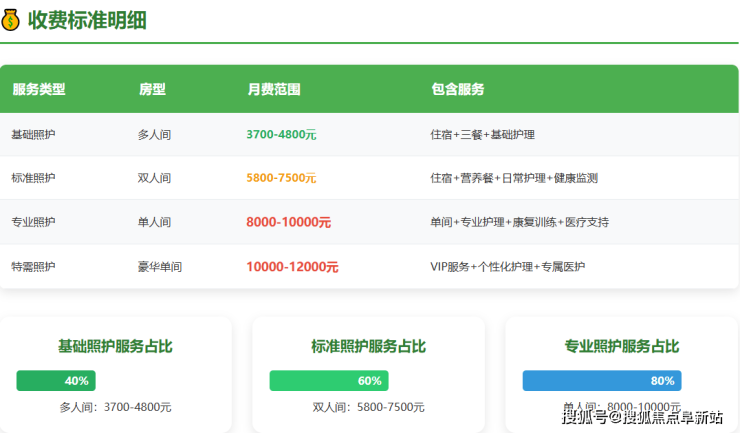Select the 专业照护 table row label

33,222
